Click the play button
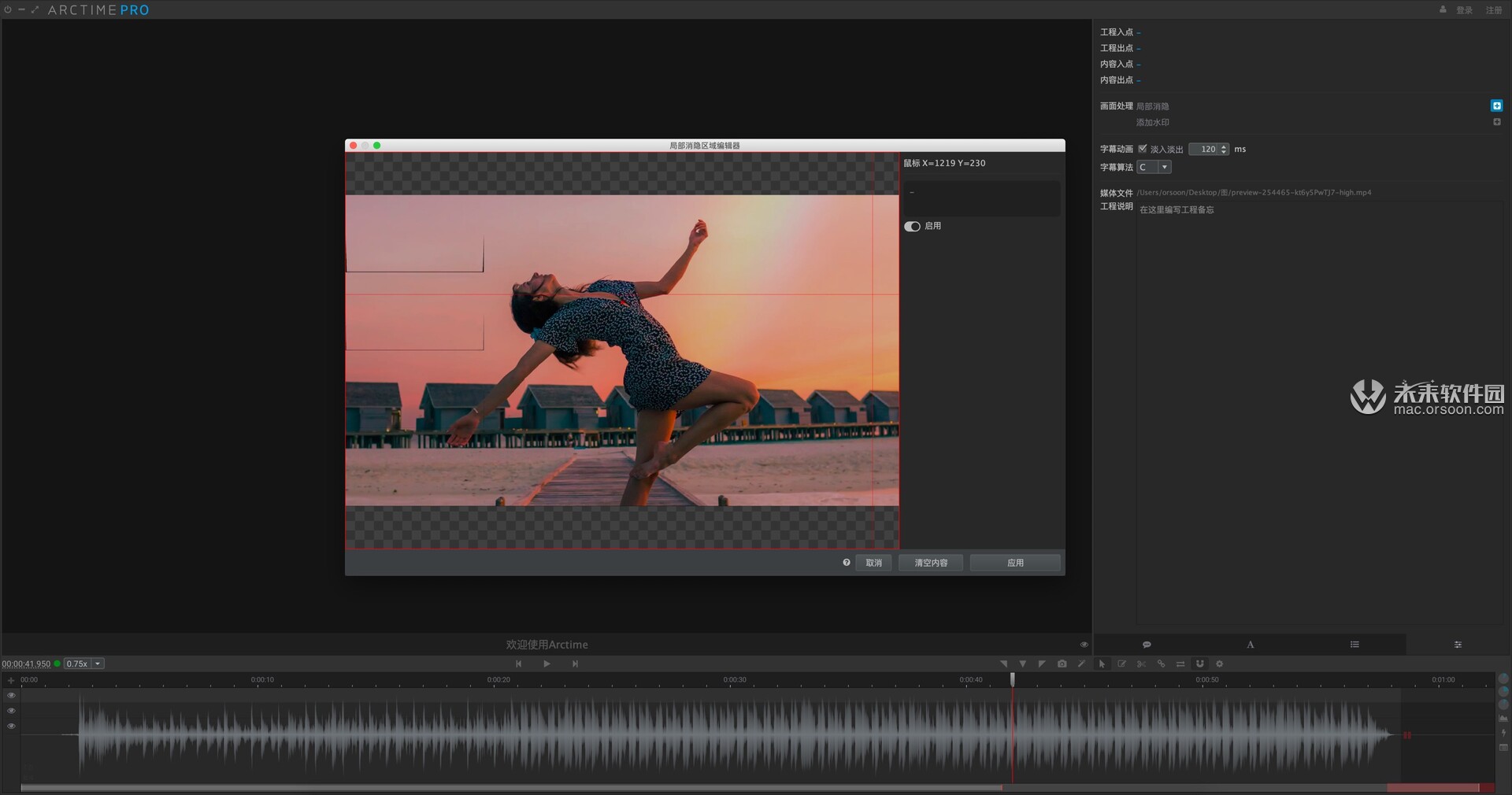The height and width of the screenshot is (795, 1512). pyautogui.click(x=547, y=664)
